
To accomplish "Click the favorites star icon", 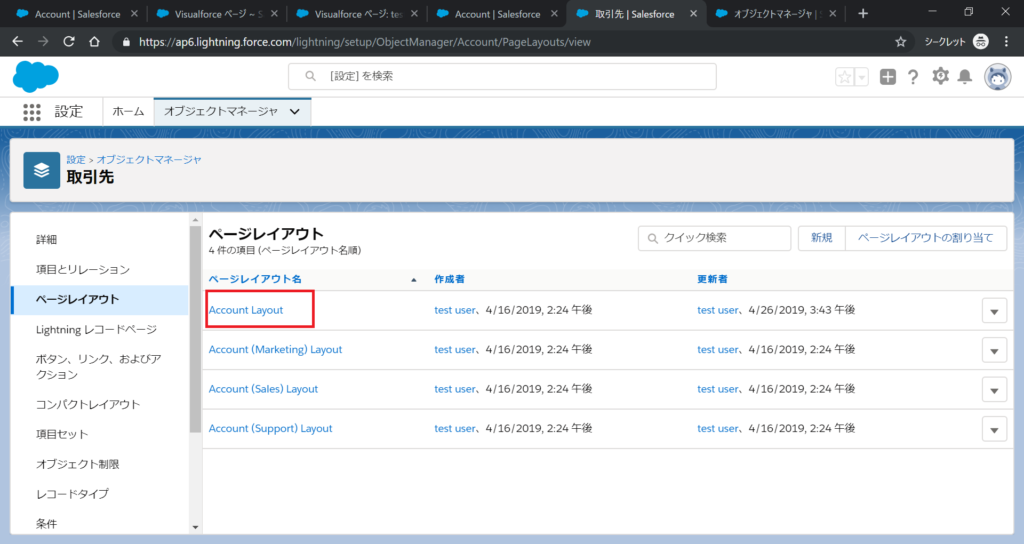I will coord(845,77).
